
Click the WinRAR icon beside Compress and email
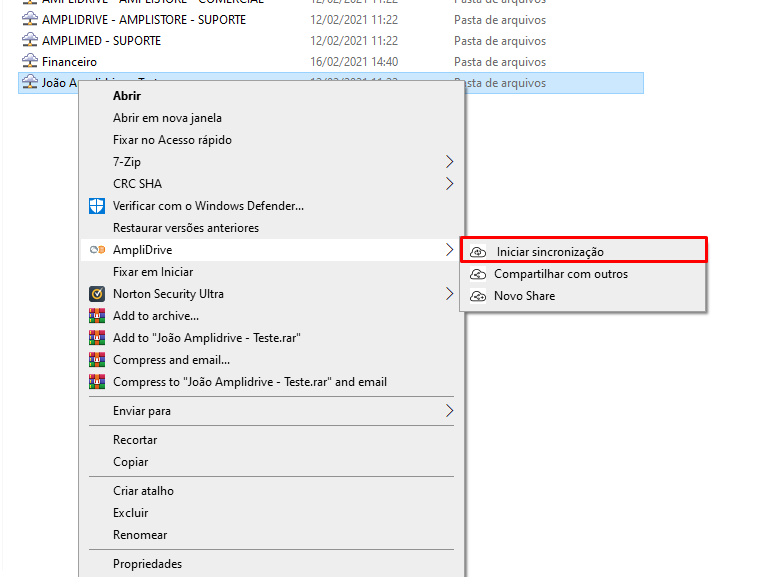click(x=97, y=360)
